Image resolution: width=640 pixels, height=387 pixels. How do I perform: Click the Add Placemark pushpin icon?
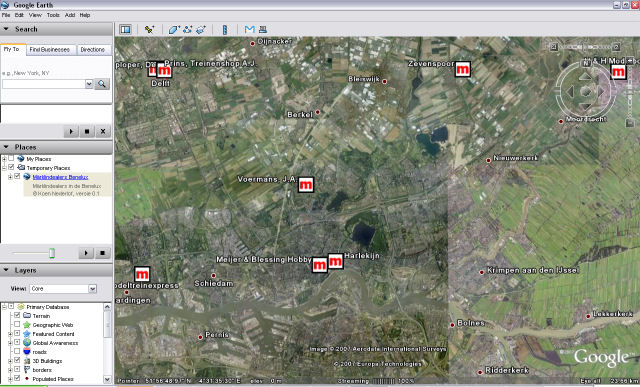pyautogui.click(x=149, y=29)
